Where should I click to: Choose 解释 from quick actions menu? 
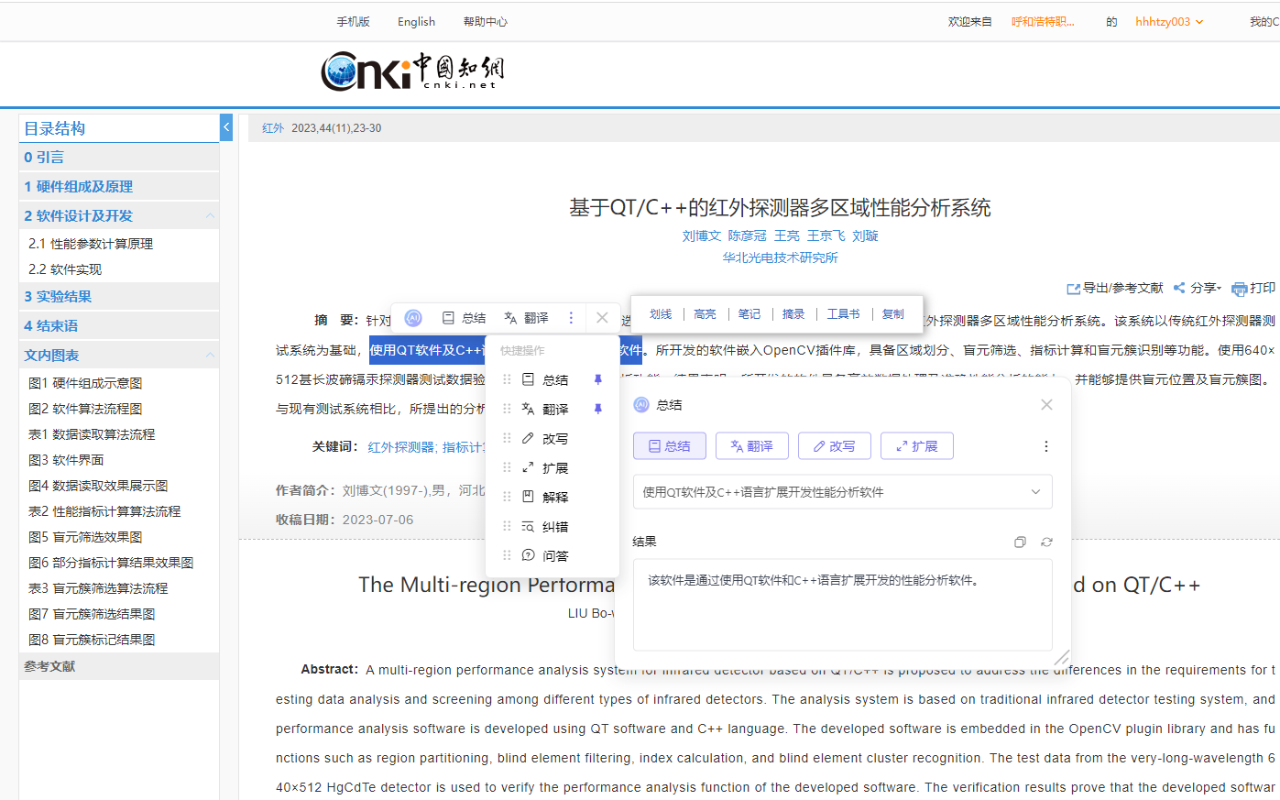(545, 497)
